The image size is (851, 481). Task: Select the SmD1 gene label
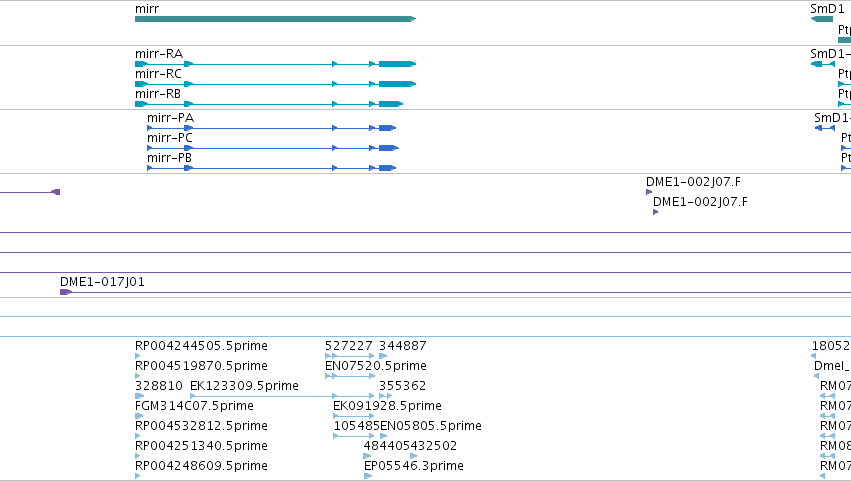coord(827,9)
